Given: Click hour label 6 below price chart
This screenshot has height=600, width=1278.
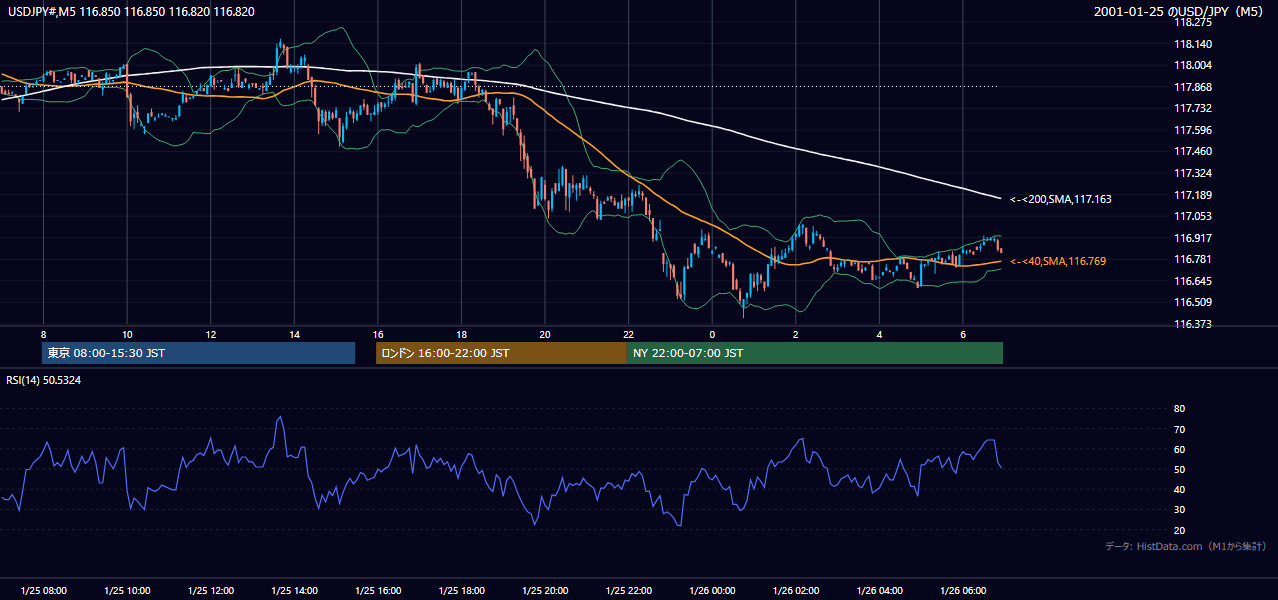Looking at the screenshot, I should [962, 334].
